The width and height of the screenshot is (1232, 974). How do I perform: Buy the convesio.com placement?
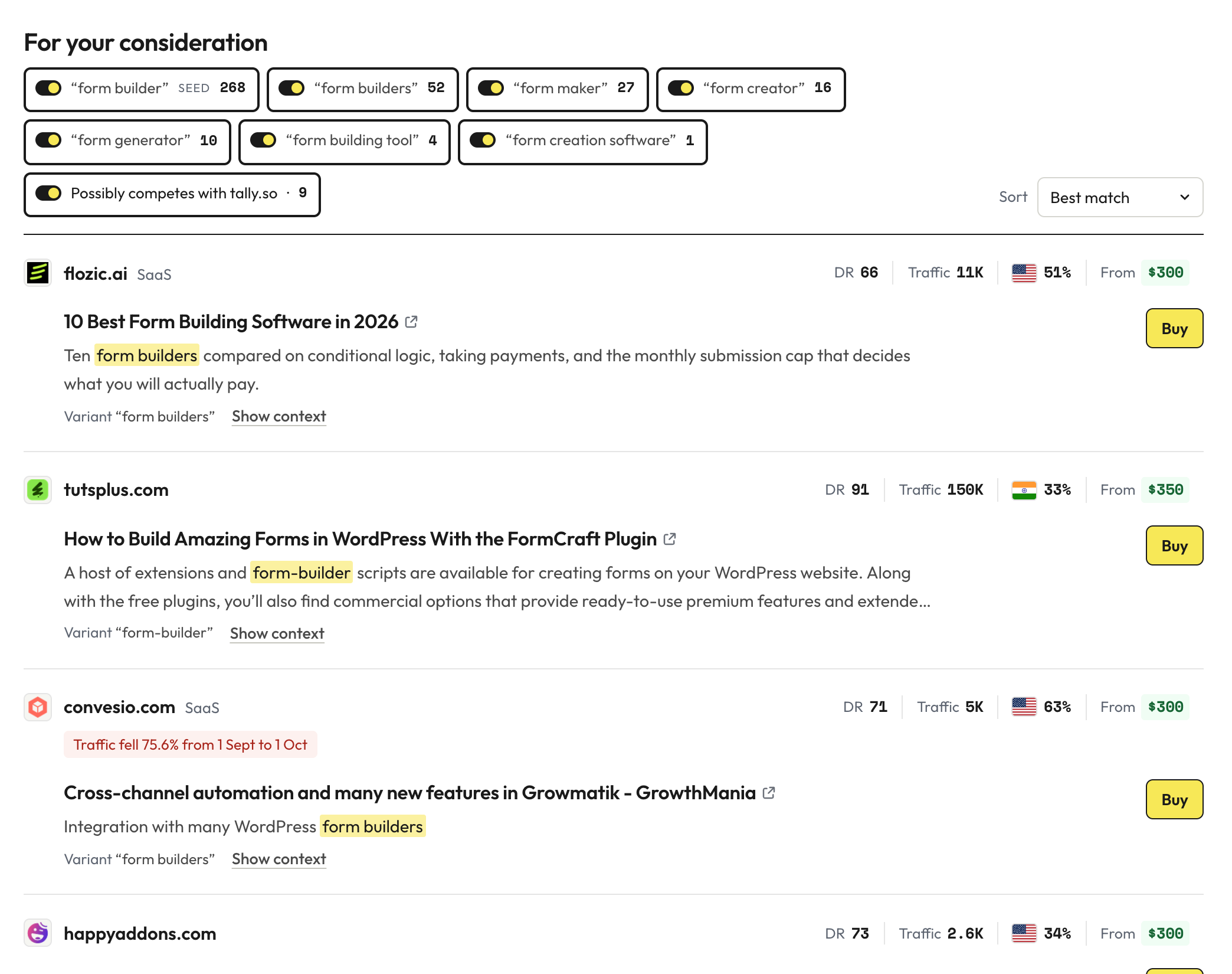coord(1174,799)
